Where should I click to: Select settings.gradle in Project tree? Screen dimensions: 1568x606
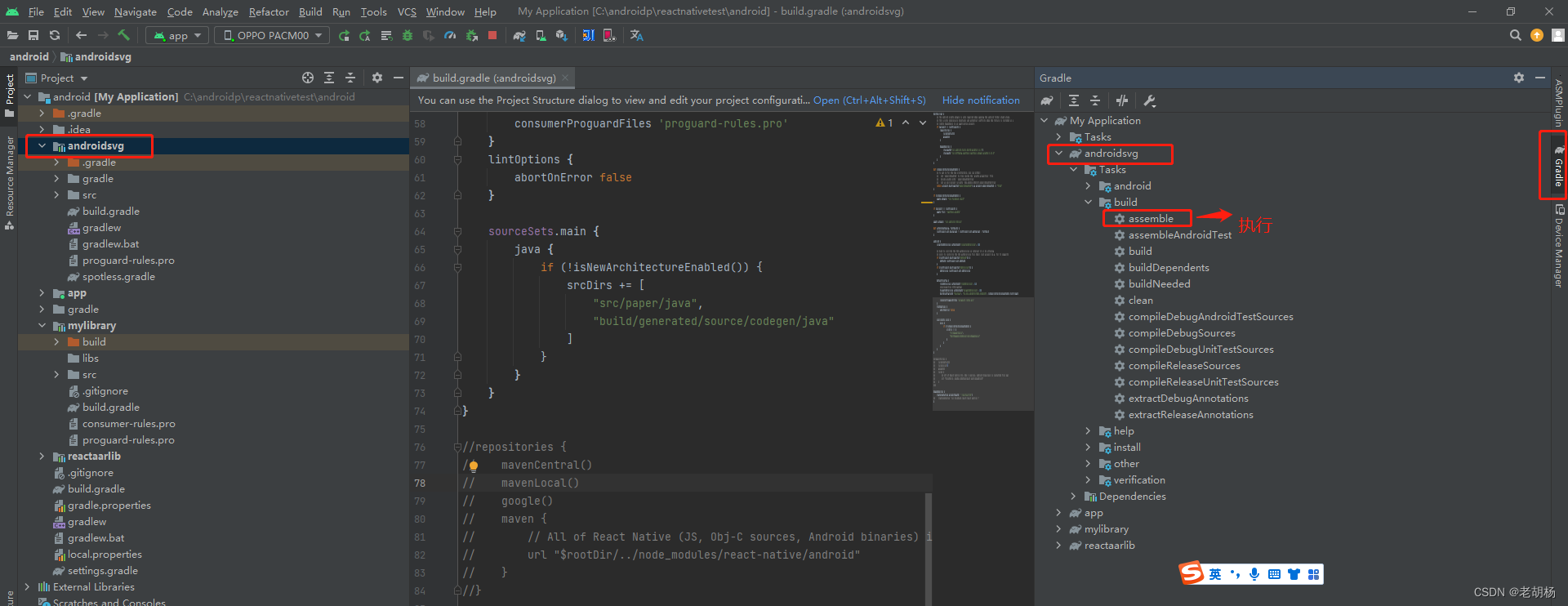tap(102, 571)
